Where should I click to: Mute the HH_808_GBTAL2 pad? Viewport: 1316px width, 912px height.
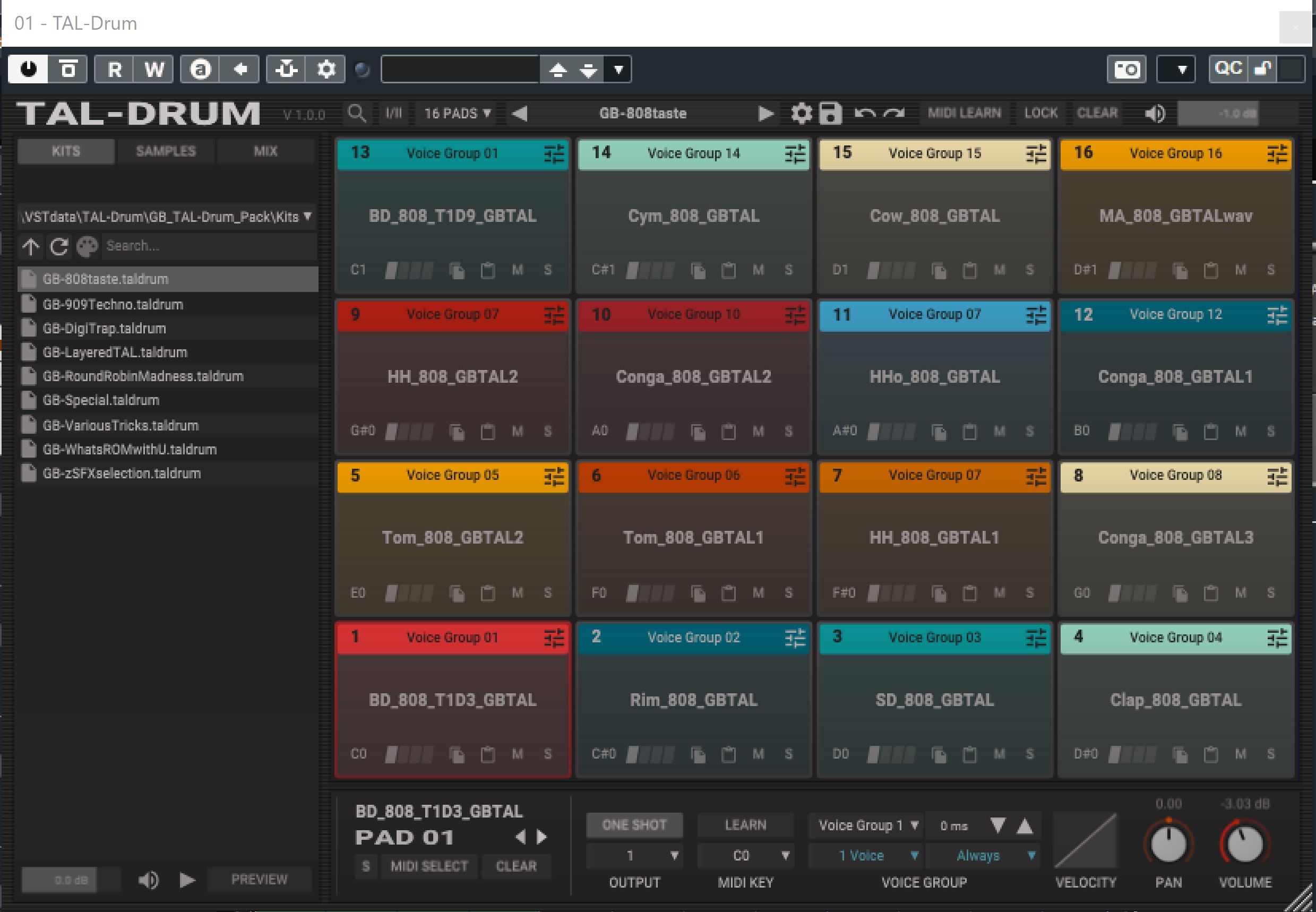(518, 432)
